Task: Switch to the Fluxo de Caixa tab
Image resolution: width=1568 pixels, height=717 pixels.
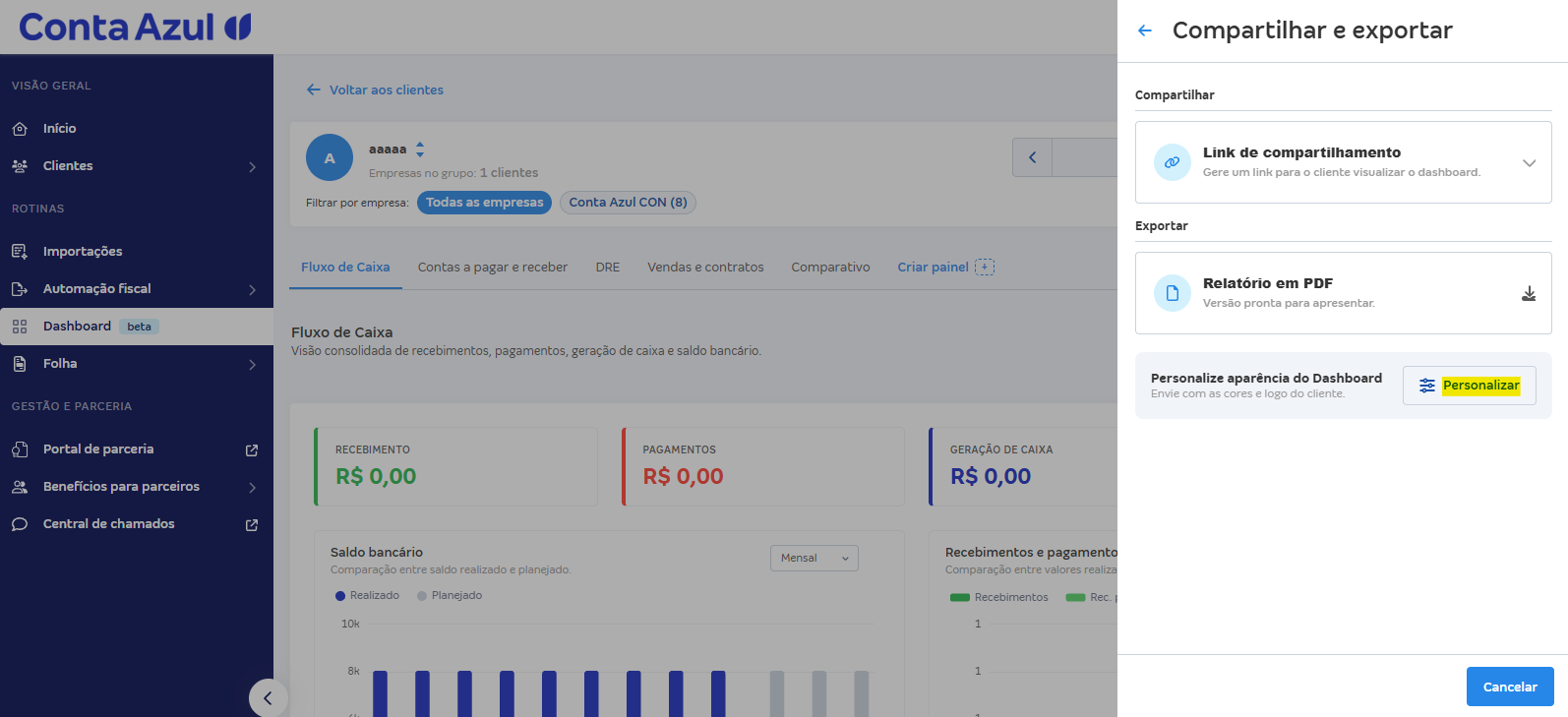Action: [345, 268]
